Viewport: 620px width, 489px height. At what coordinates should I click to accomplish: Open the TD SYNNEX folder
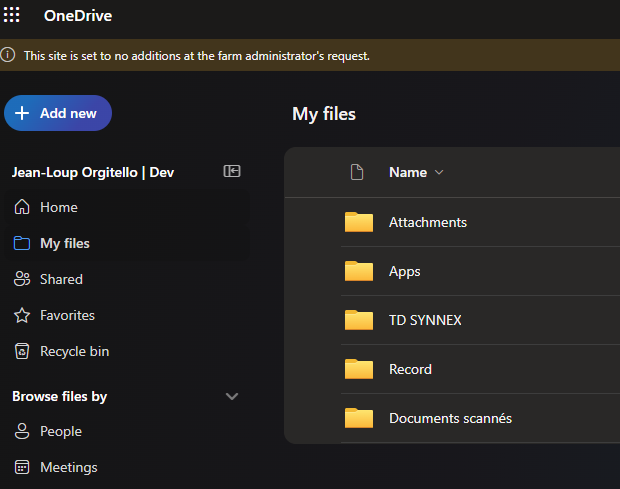[425, 320]
